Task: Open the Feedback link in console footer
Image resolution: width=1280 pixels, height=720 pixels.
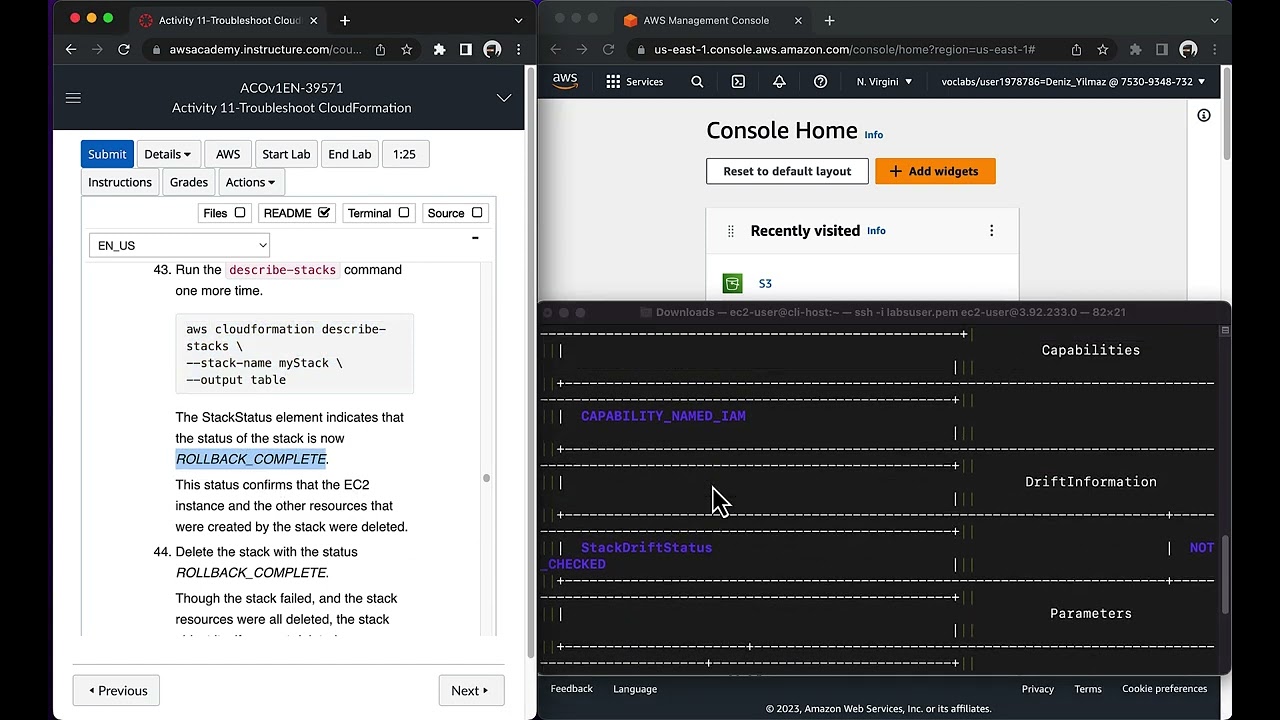Action: point(572,689)
